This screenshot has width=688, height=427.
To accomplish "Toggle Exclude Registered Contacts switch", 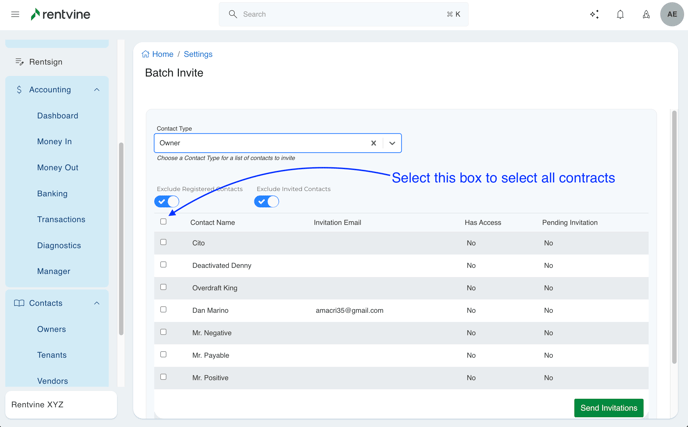I will click(167, 201).
